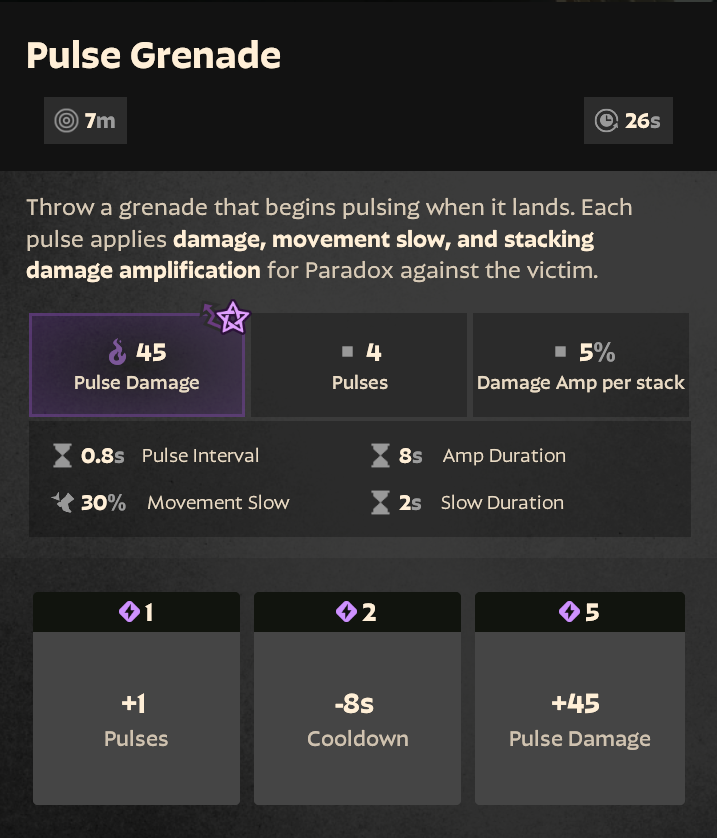Click the 26s cooldown badge
717x838 pixels.
click(x=628, y=122)
